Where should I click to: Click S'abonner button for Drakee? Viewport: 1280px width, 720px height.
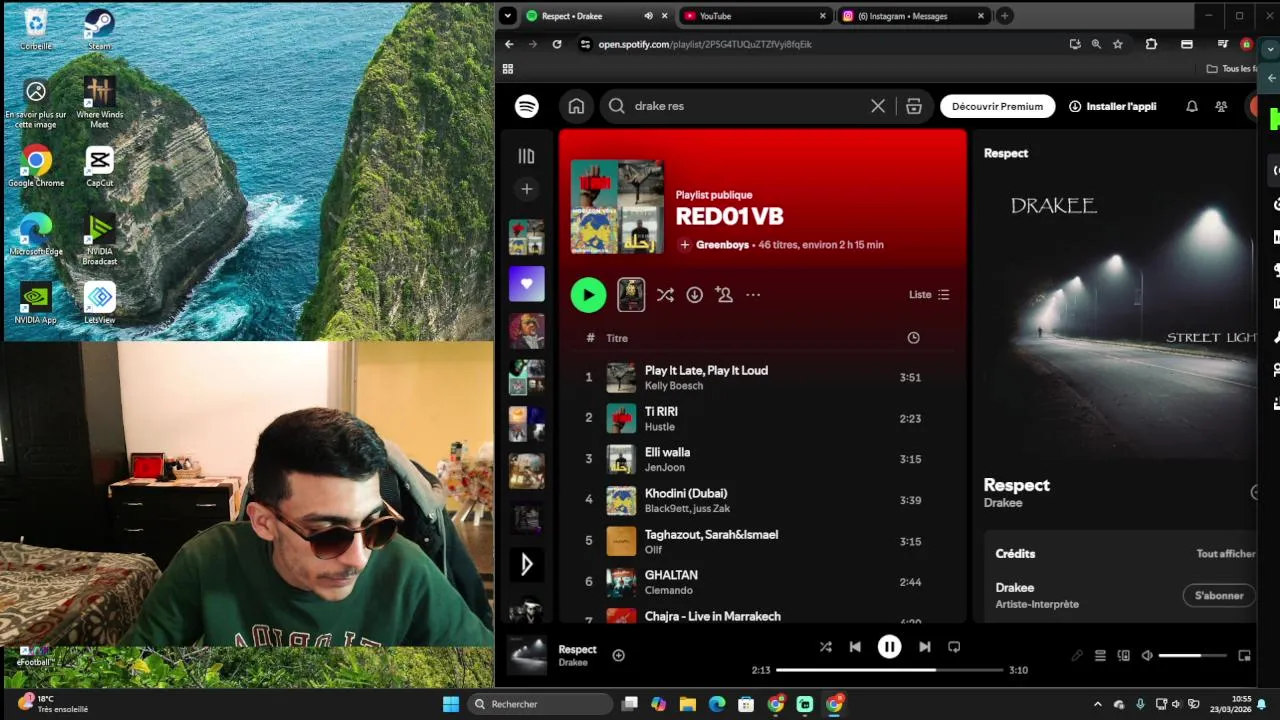point(1219,596)
